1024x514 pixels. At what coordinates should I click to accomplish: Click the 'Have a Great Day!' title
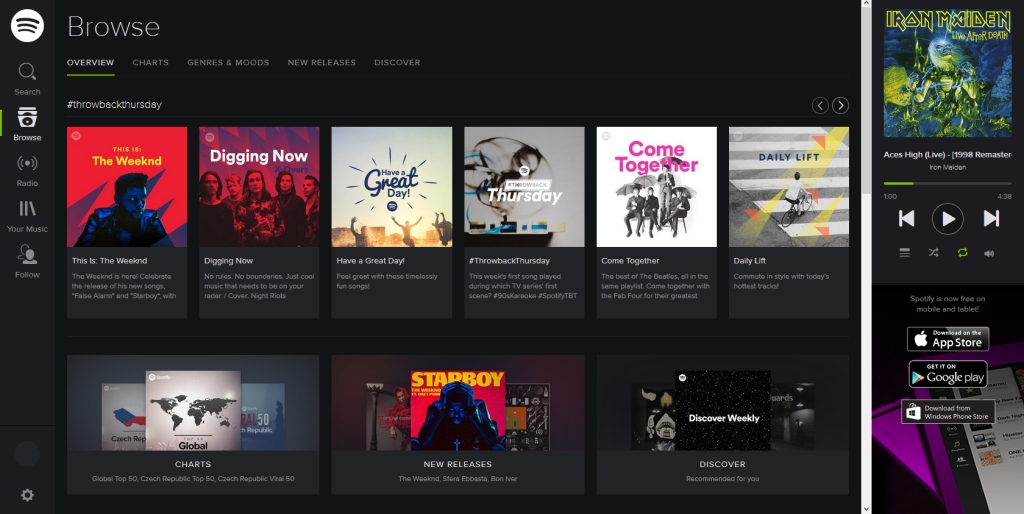point(370,261)
